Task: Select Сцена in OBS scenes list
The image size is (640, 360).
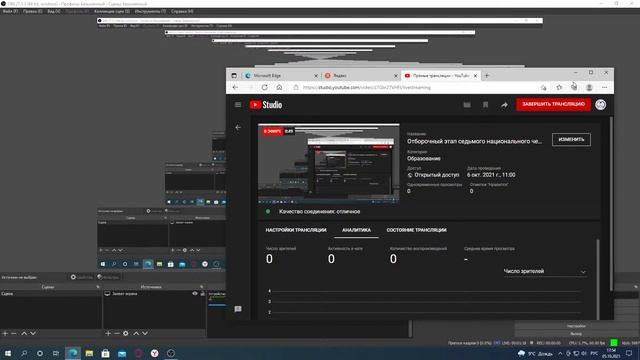Action: 51,293
